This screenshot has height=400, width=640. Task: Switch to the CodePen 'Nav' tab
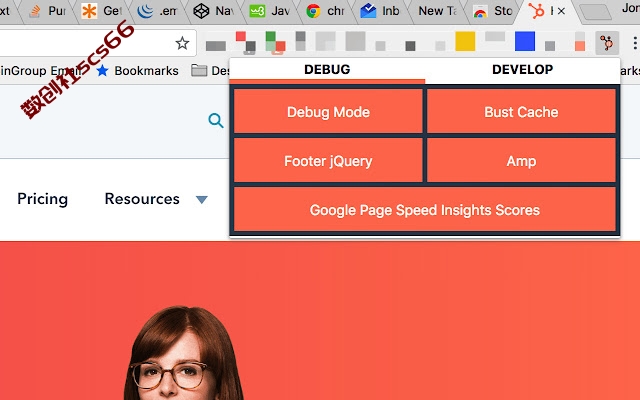click(213, 11)
